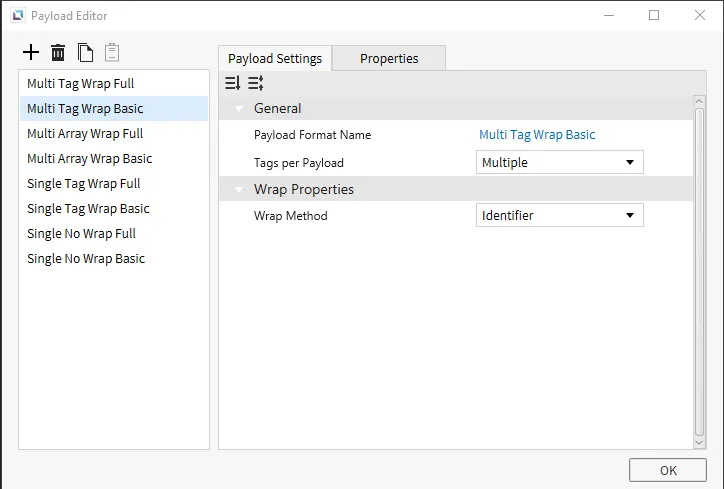This screenshot has width=724, height=489.
Task: Collapse the General section
Action: (239, 108)
